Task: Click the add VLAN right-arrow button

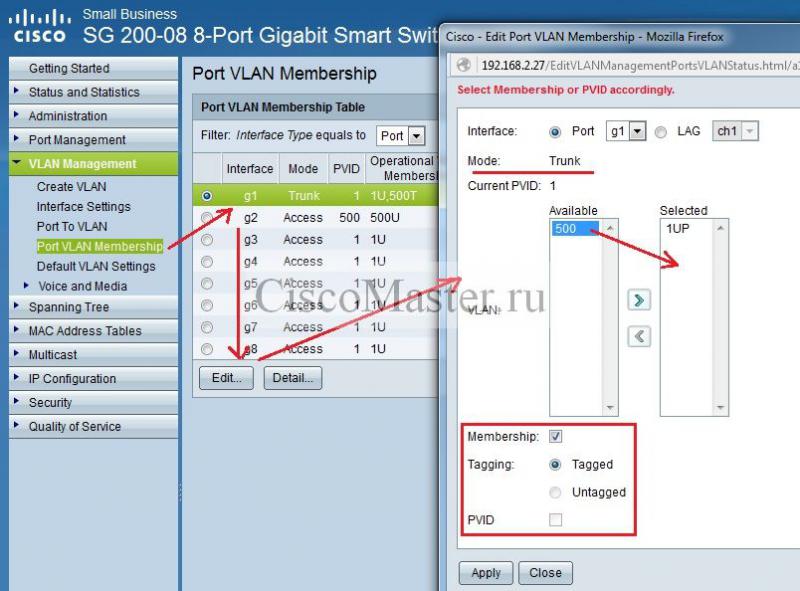Action: point(639,300)
